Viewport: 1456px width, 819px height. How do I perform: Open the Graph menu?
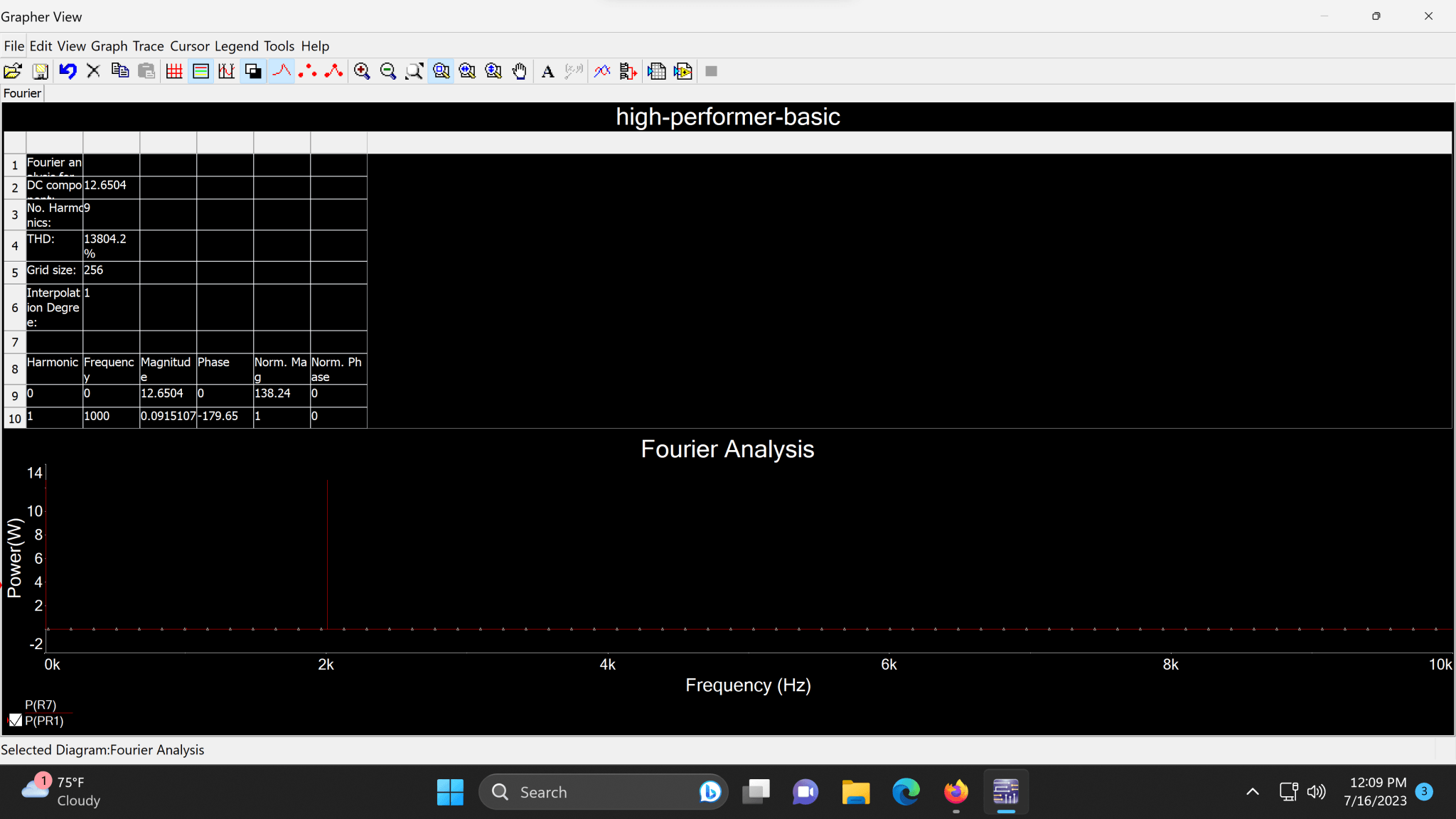click(109, 46)
